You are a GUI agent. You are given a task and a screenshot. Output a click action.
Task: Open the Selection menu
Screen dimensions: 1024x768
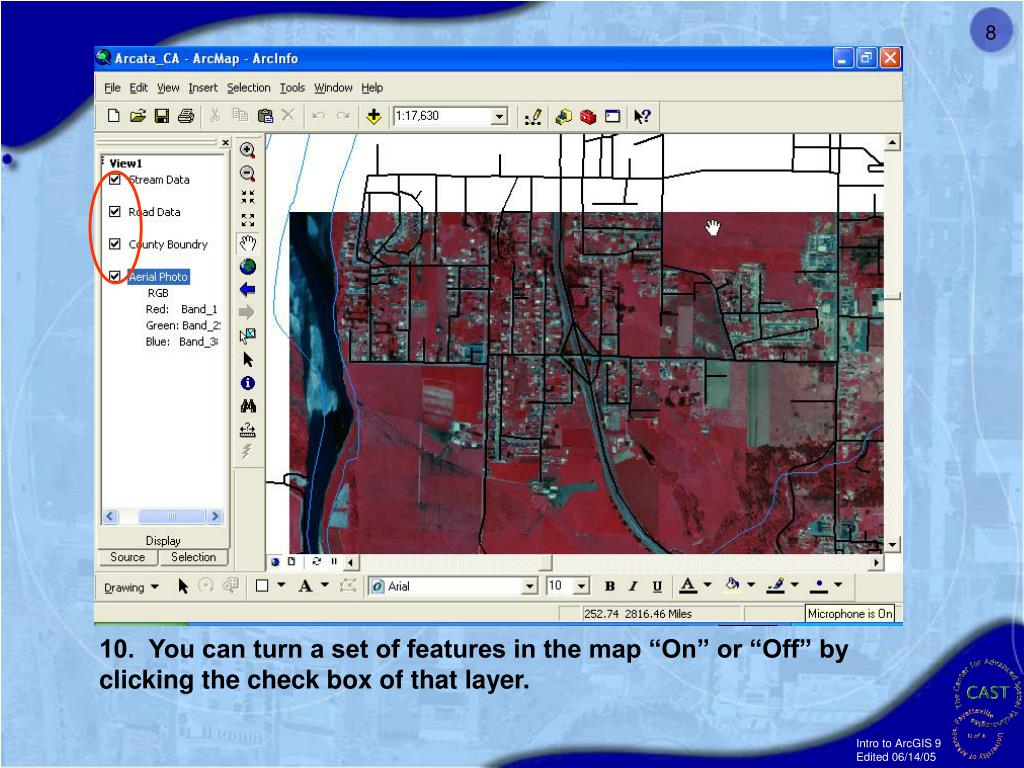[x=248, y=88]
